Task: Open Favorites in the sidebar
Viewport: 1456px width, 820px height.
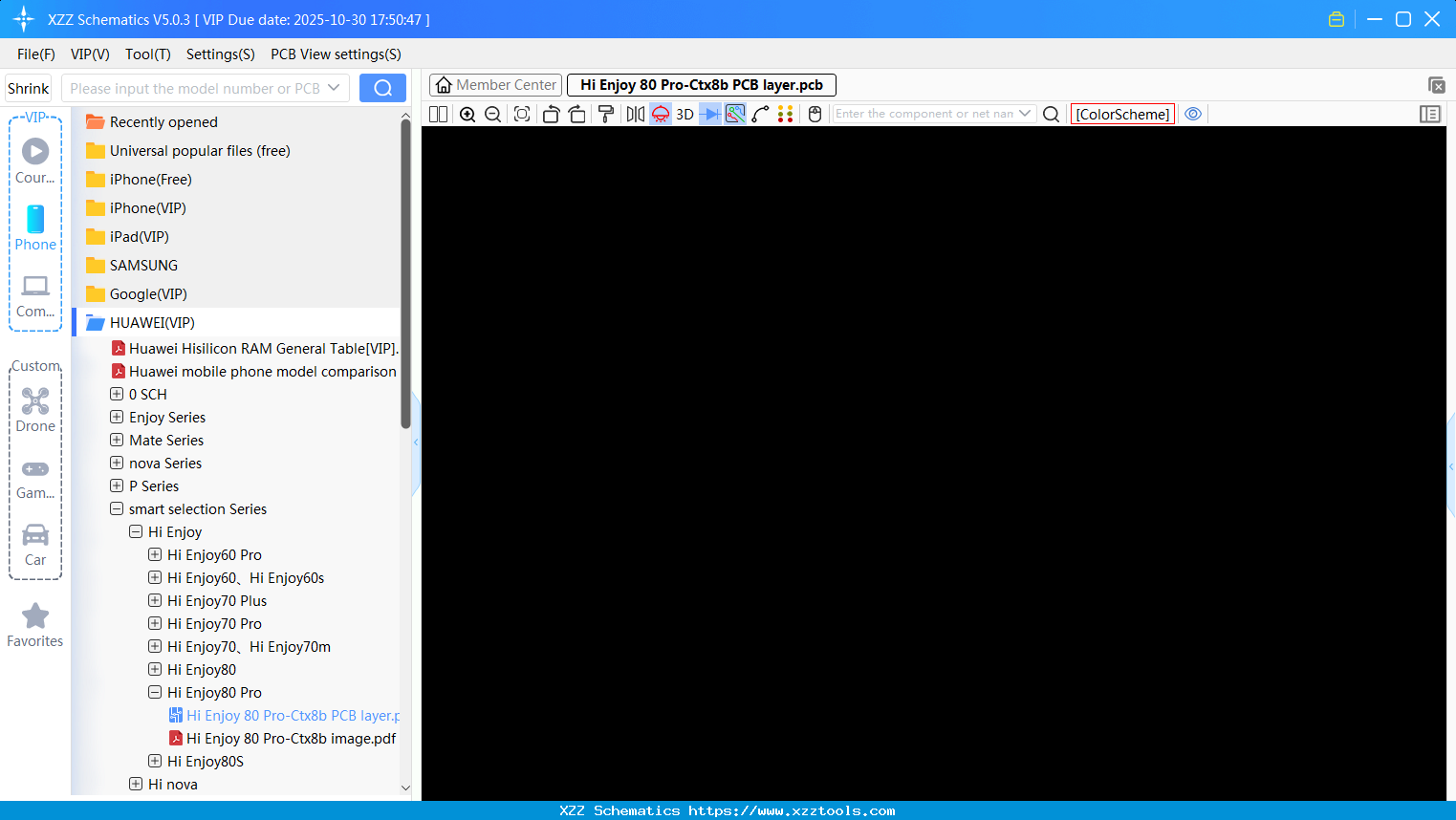Action: [x=35, y=626]
